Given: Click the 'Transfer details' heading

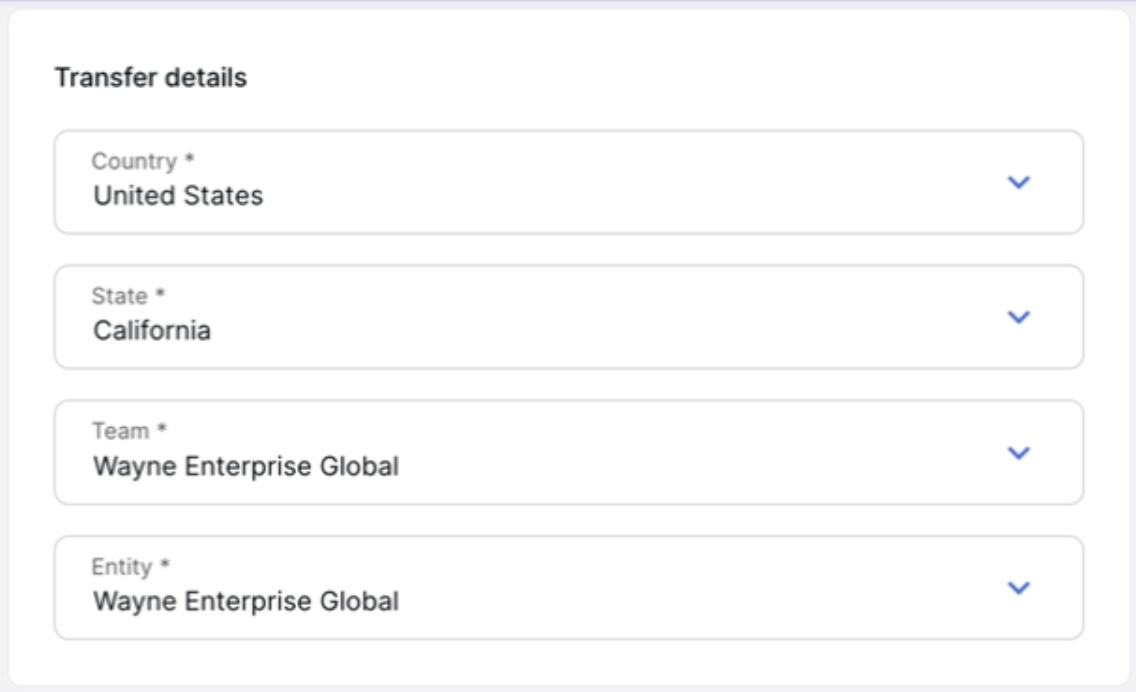Looking at the screenshot, I should (x=151, y=78).
